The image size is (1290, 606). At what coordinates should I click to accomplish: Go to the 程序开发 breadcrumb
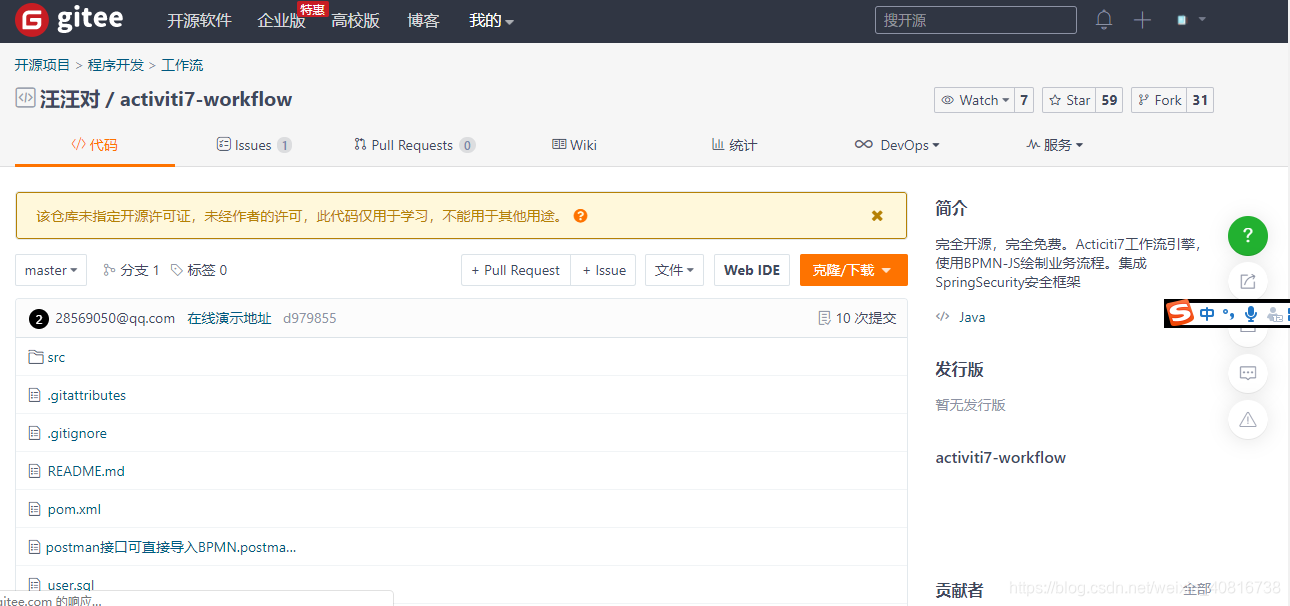coord(116,65)
